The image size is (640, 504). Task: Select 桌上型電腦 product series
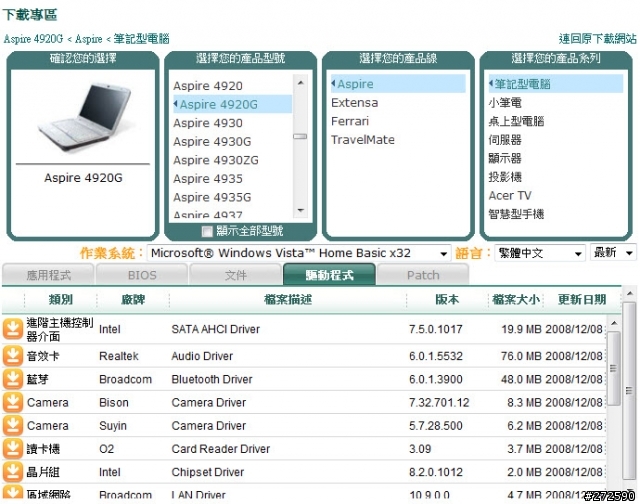tap(516, 121)
